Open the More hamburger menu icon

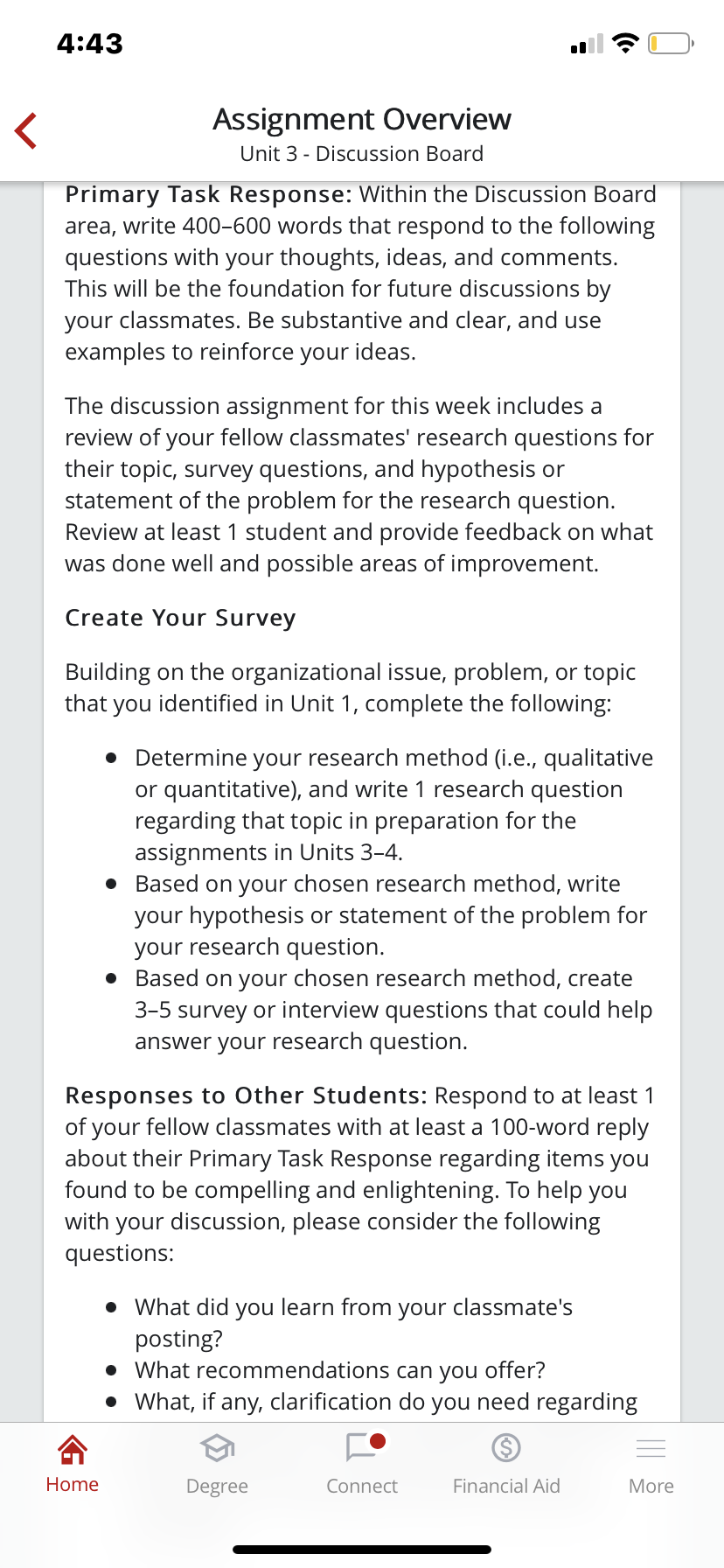tap(651, 1449)
